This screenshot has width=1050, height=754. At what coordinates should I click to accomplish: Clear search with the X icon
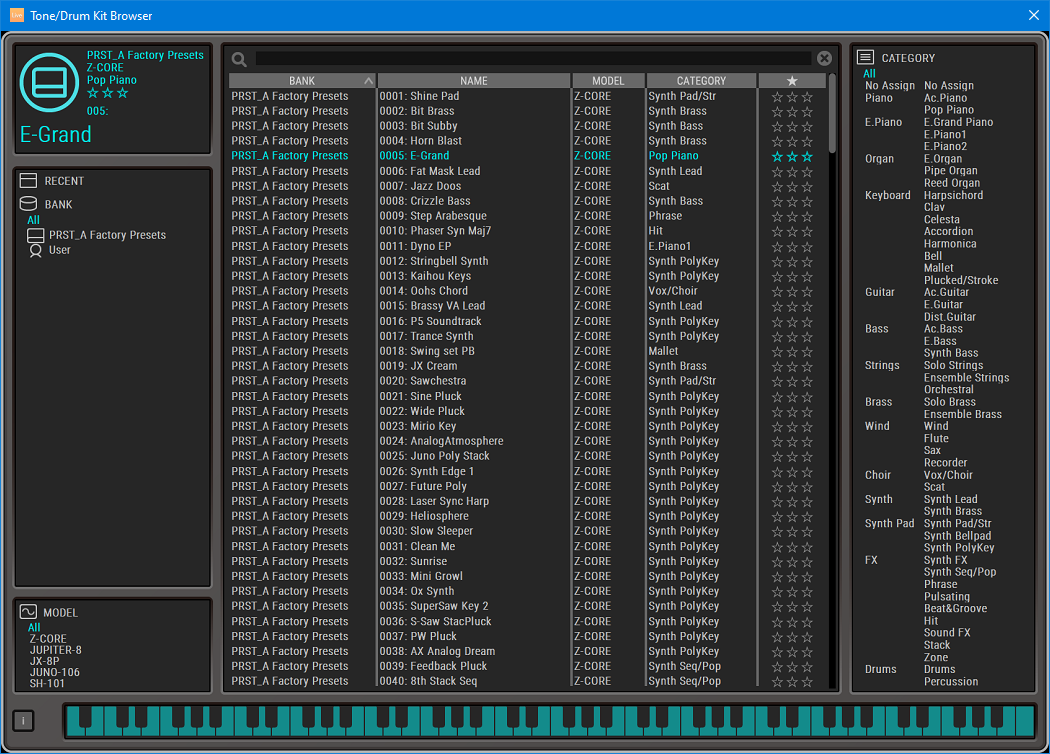(x=824, y=58)
